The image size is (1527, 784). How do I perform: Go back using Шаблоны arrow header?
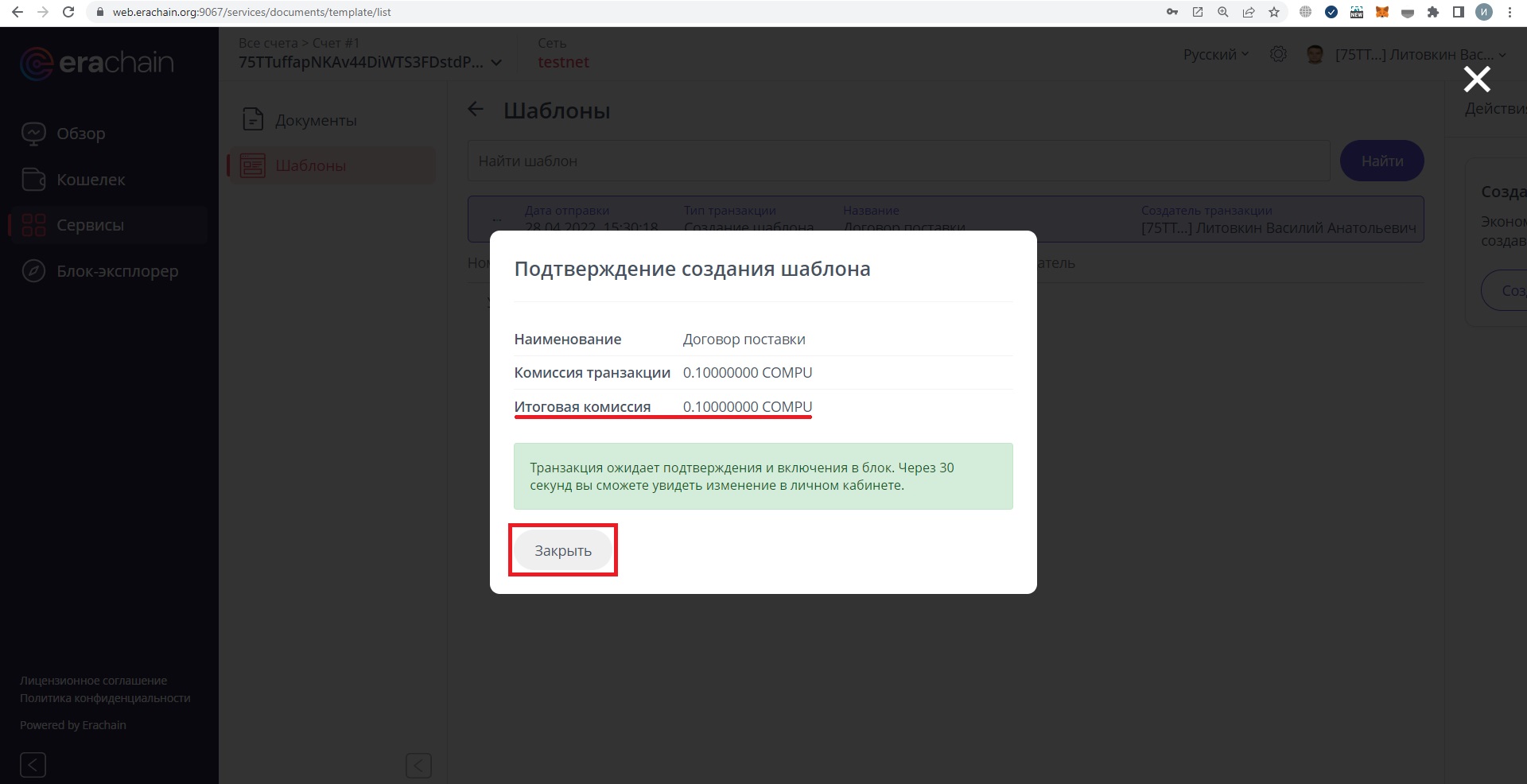tap(476, 110)
